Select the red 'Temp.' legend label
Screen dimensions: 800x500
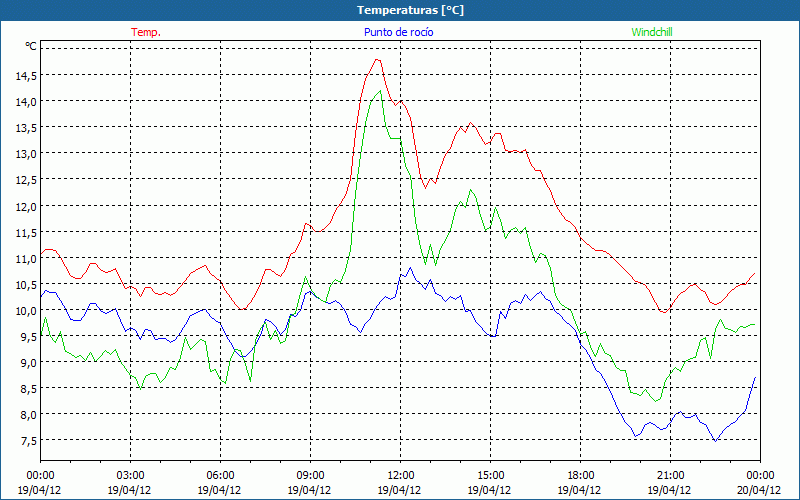tap(146, 32)
